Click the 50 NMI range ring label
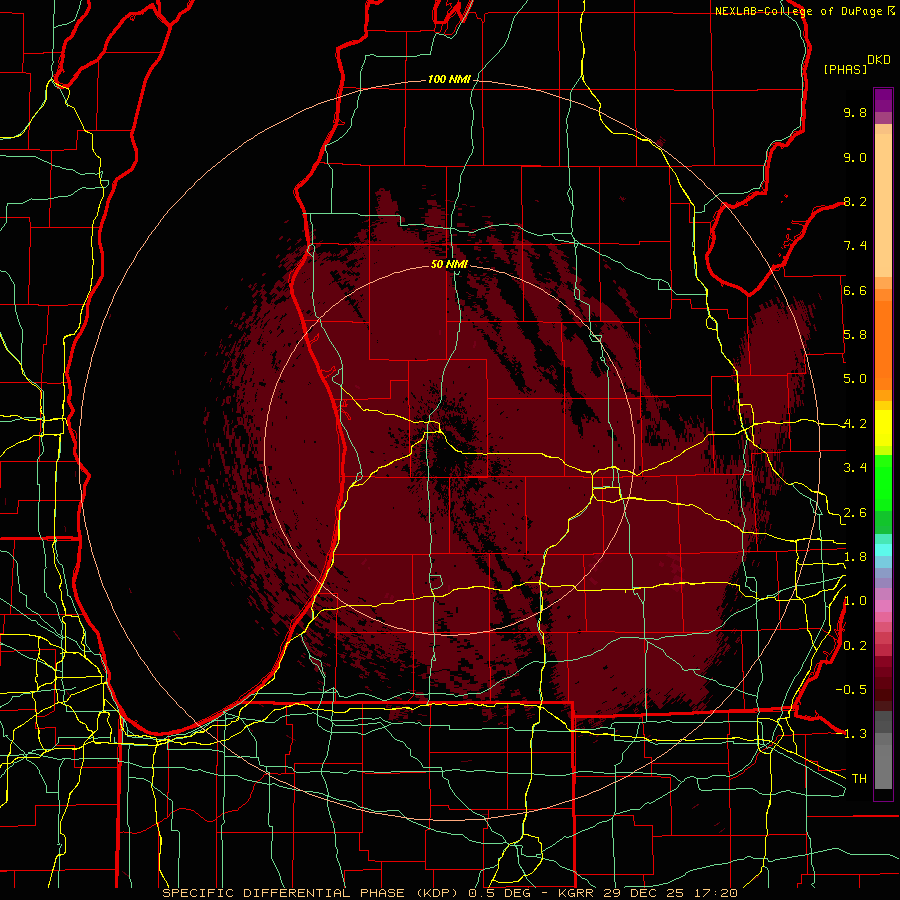The image size is (900, 900). click(449, 264)
